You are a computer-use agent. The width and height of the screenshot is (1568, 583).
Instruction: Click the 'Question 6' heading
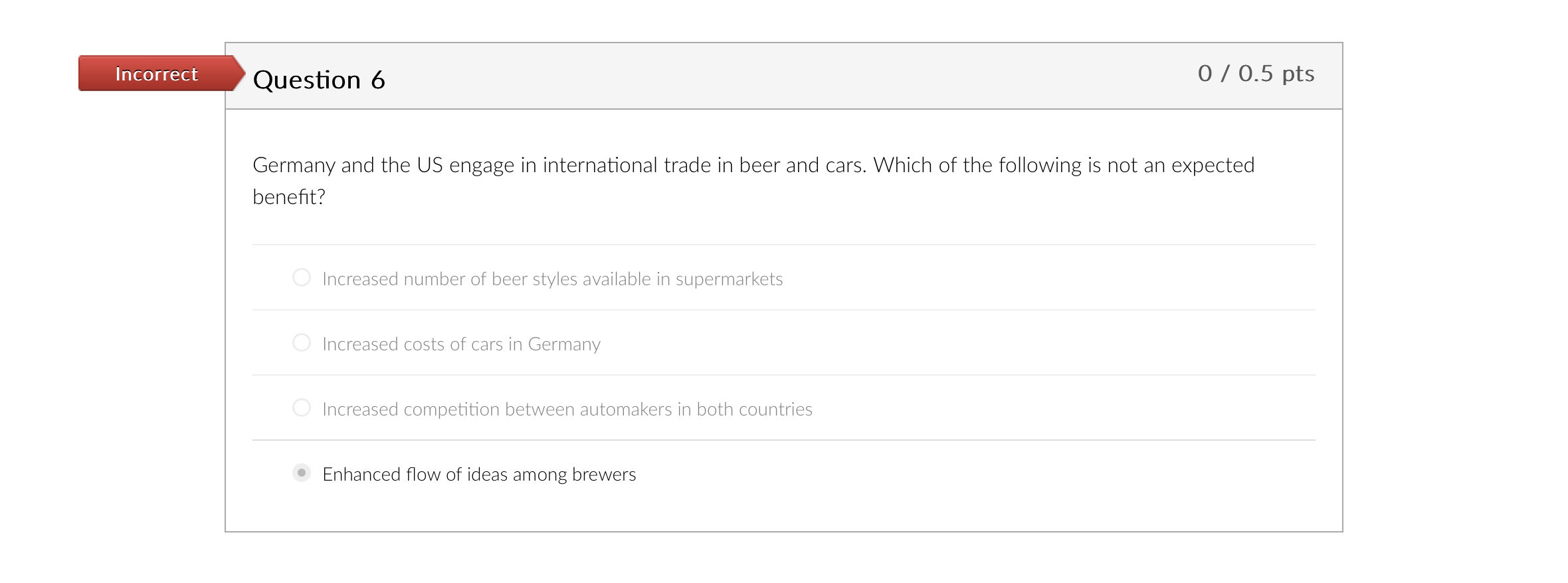(x=319, y=80)
